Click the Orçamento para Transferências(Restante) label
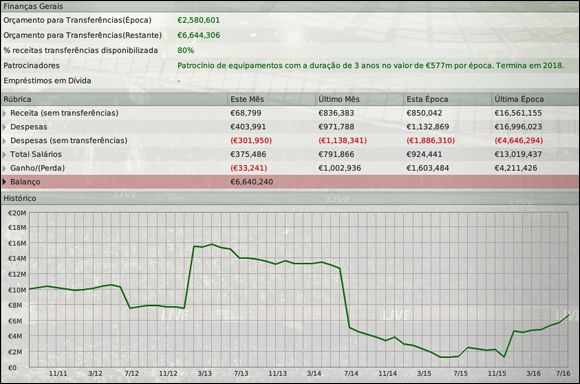 click(x=82, y=35)
